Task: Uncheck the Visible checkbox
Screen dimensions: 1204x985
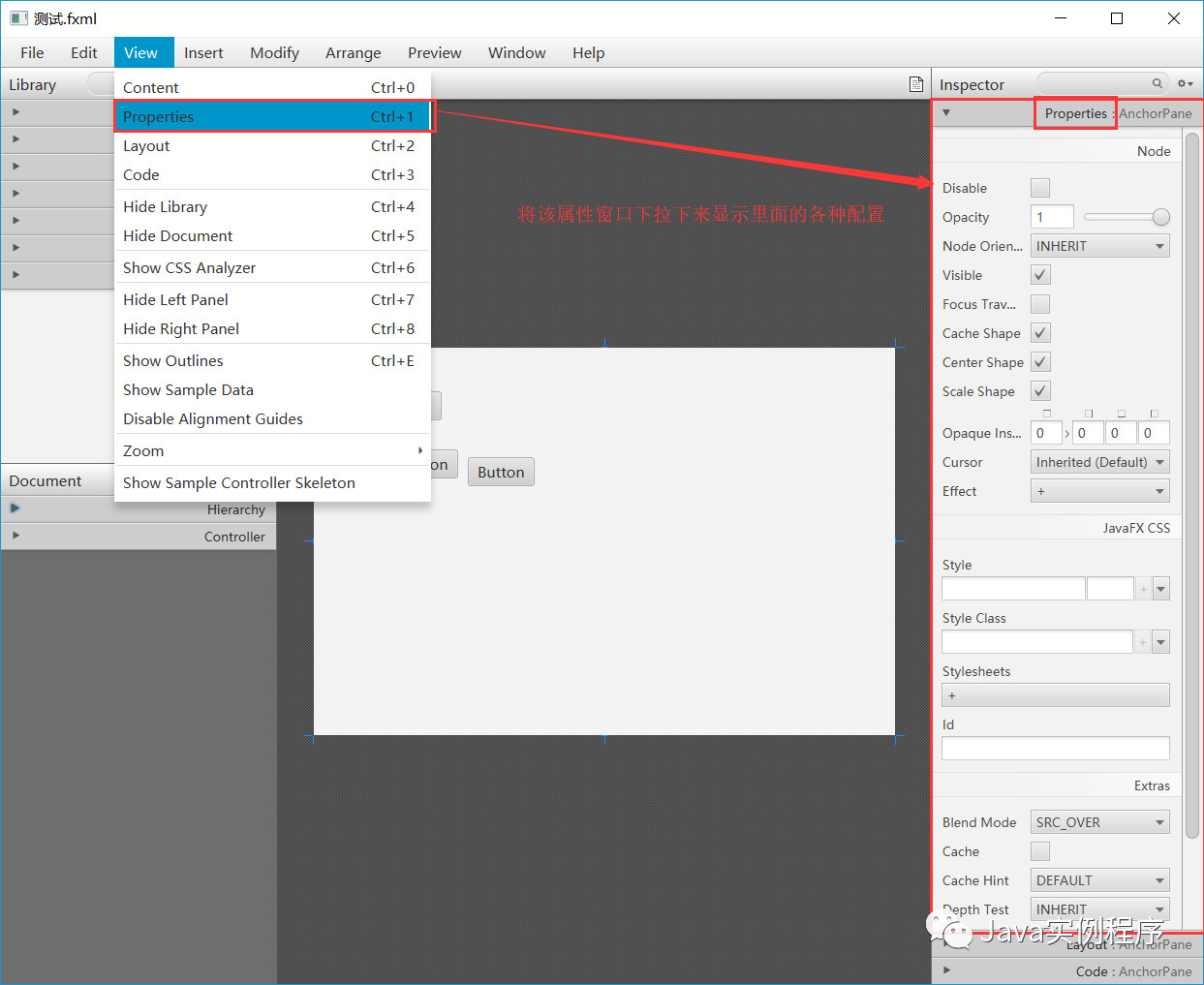Action: 1039,274
